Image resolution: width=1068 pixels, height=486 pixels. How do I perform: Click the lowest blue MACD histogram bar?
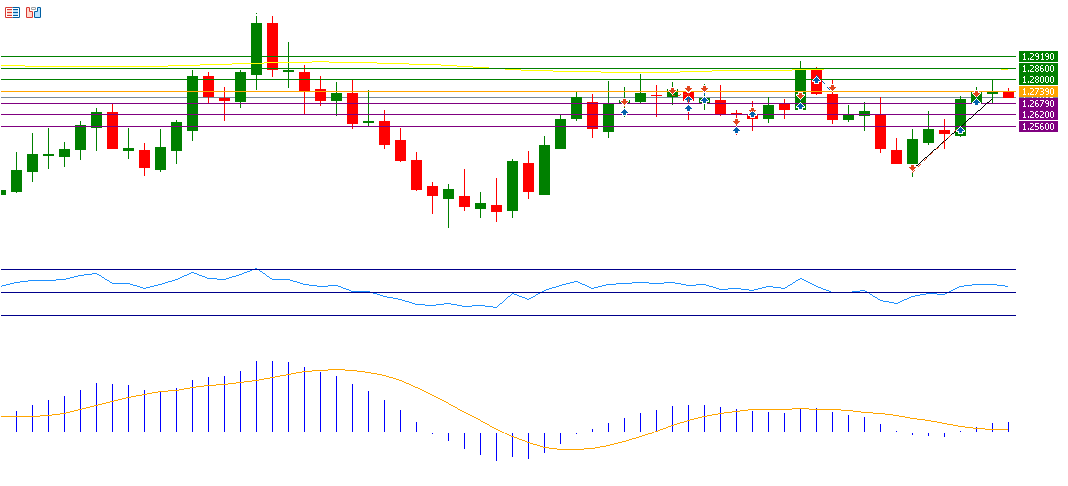(x=496, y=446)
